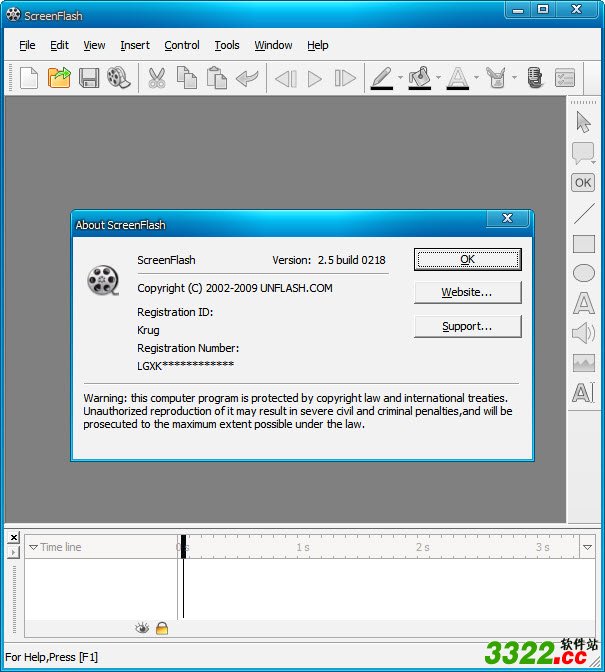Insert image with the picture tool
This screenshot has height=672, width=605.
pos(584,363)
